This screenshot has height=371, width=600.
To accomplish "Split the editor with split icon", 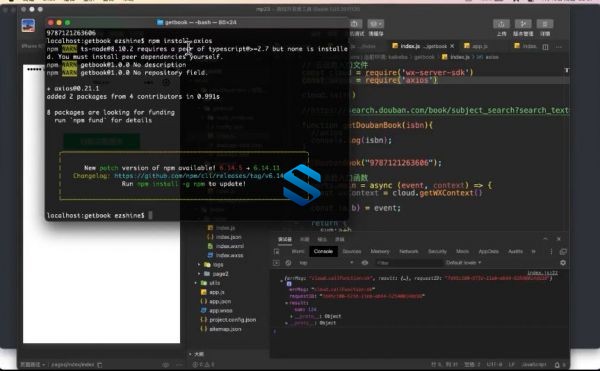I will coord(545,47).
